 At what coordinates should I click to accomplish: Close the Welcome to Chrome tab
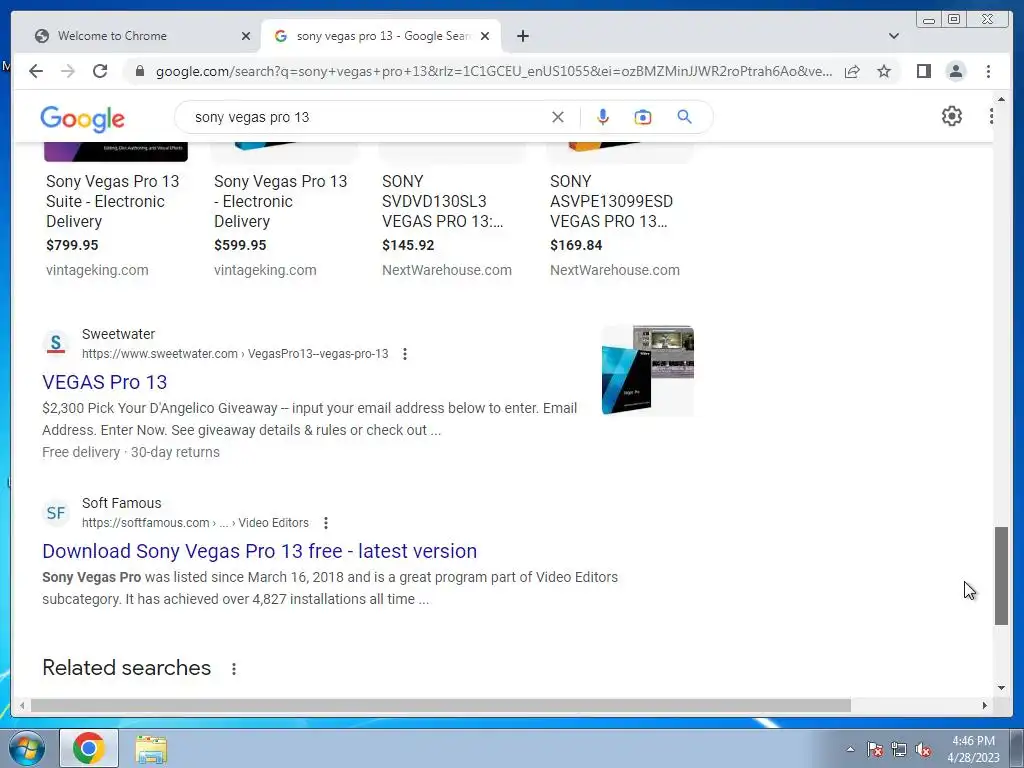tap(246, 36)
